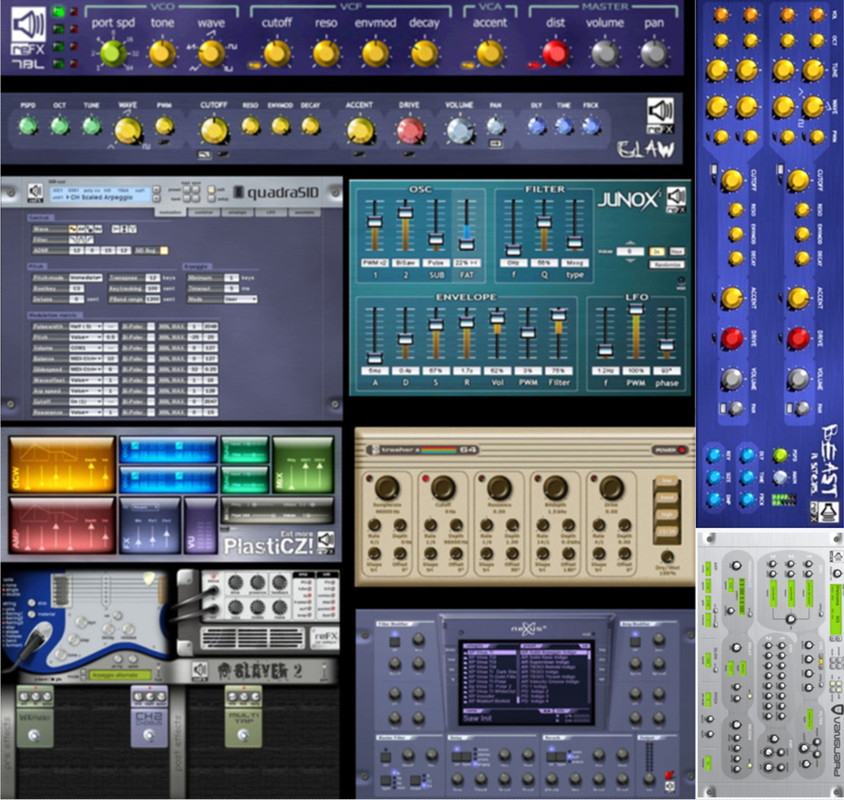This screenshot has width=844, height=800.
Task: Open the FX panel in PlastiCZ
Action: tap(150, 525)
